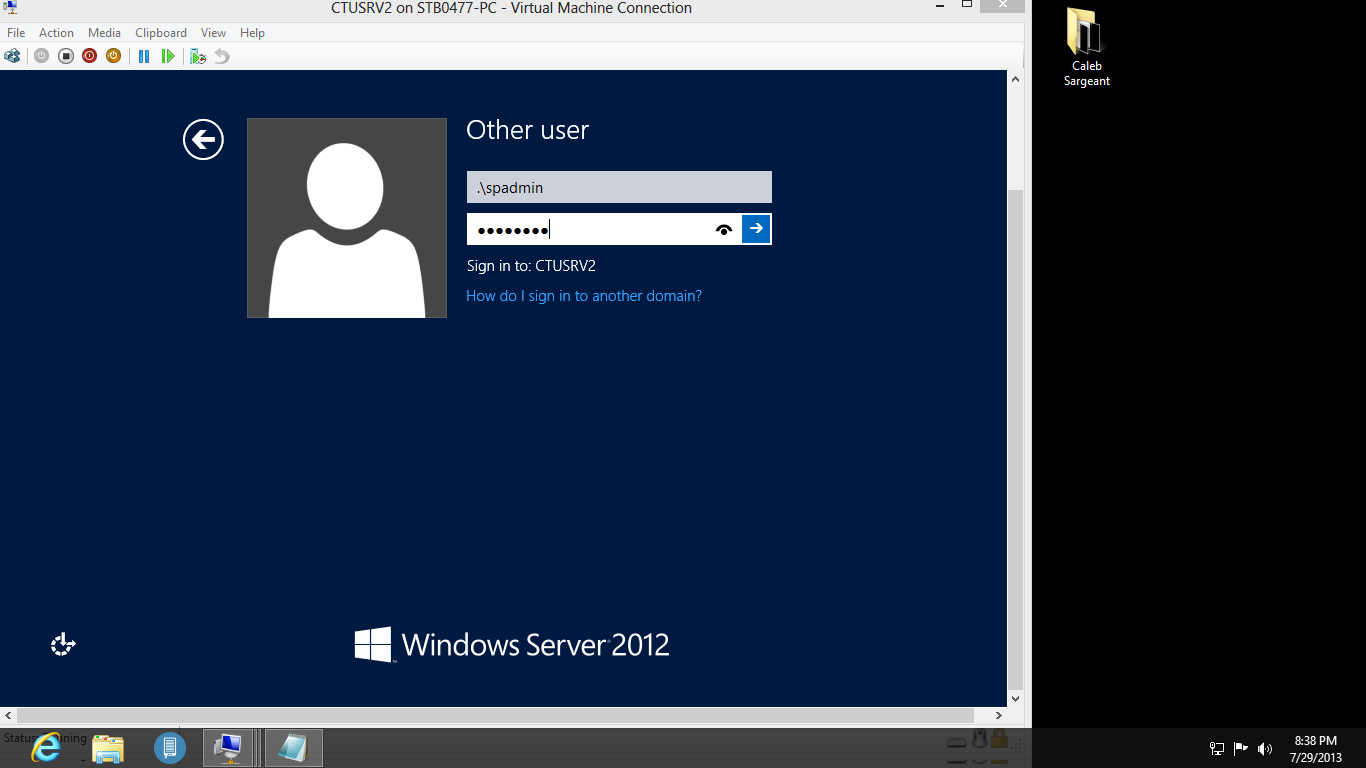Create a checkpoint with the snapshot icon

pos(198,56)
